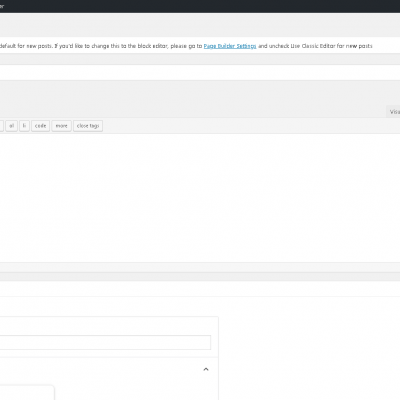Click the empty area right of the meta box
400x400 pixels.
click(x=309, y=358)
